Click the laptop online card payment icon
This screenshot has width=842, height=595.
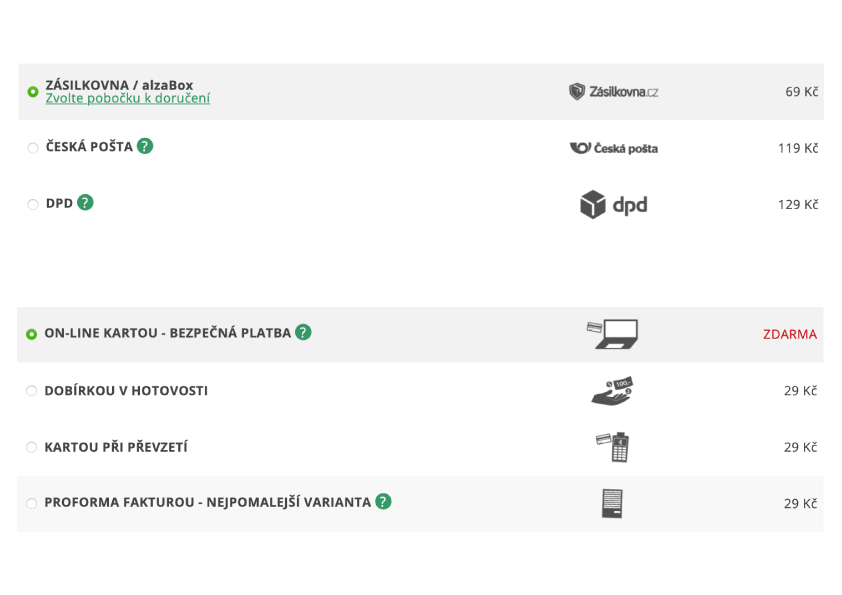click(612, 335)
